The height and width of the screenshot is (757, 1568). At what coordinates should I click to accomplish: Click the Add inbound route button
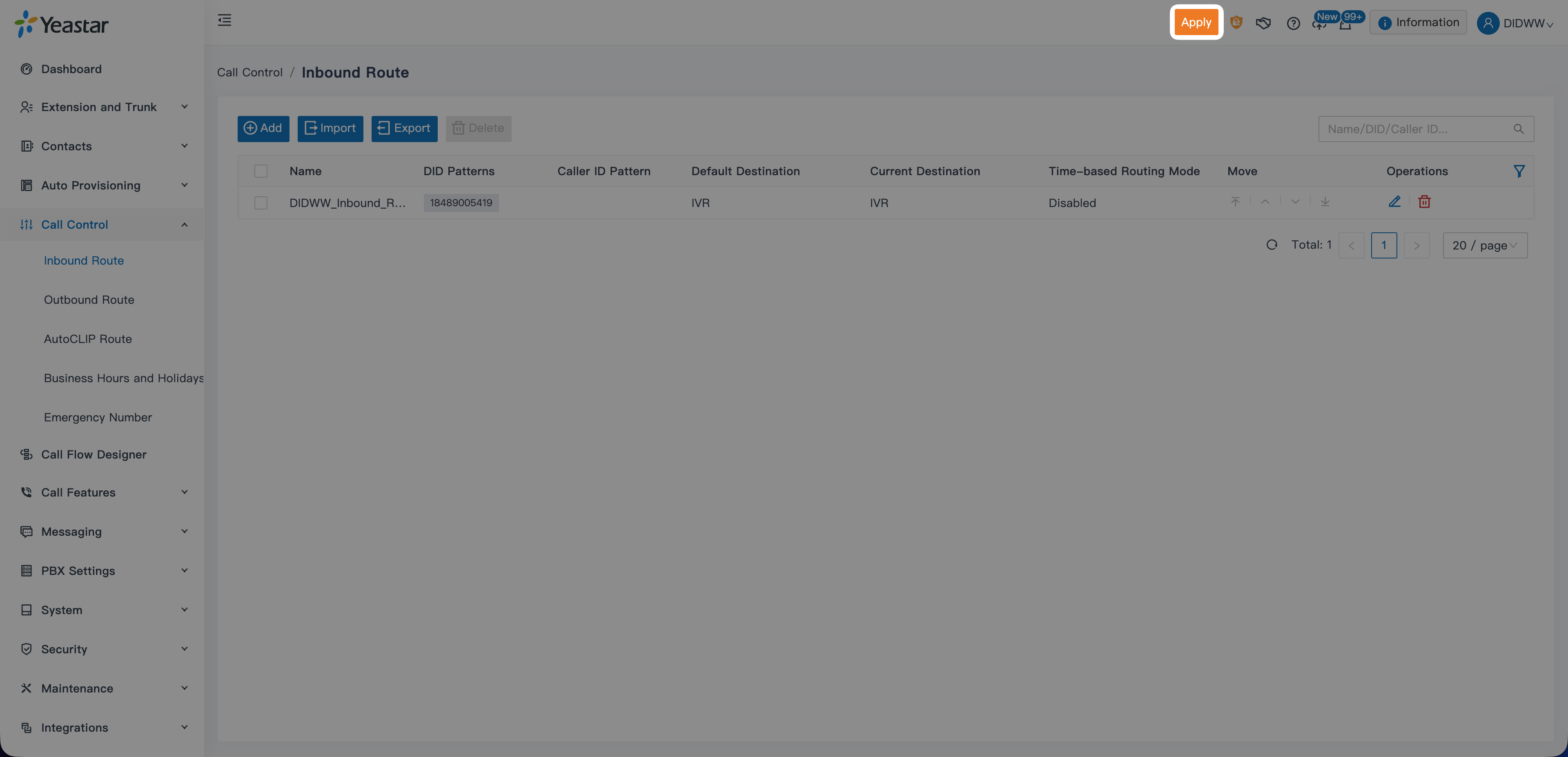(x=263, y=128)
